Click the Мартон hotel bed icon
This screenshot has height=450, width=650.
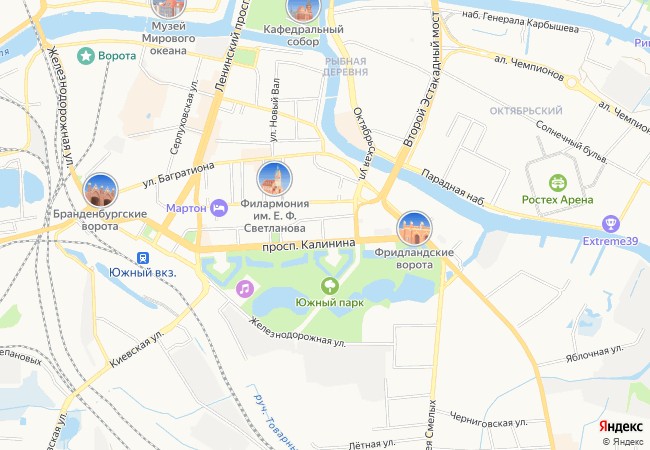219,208
